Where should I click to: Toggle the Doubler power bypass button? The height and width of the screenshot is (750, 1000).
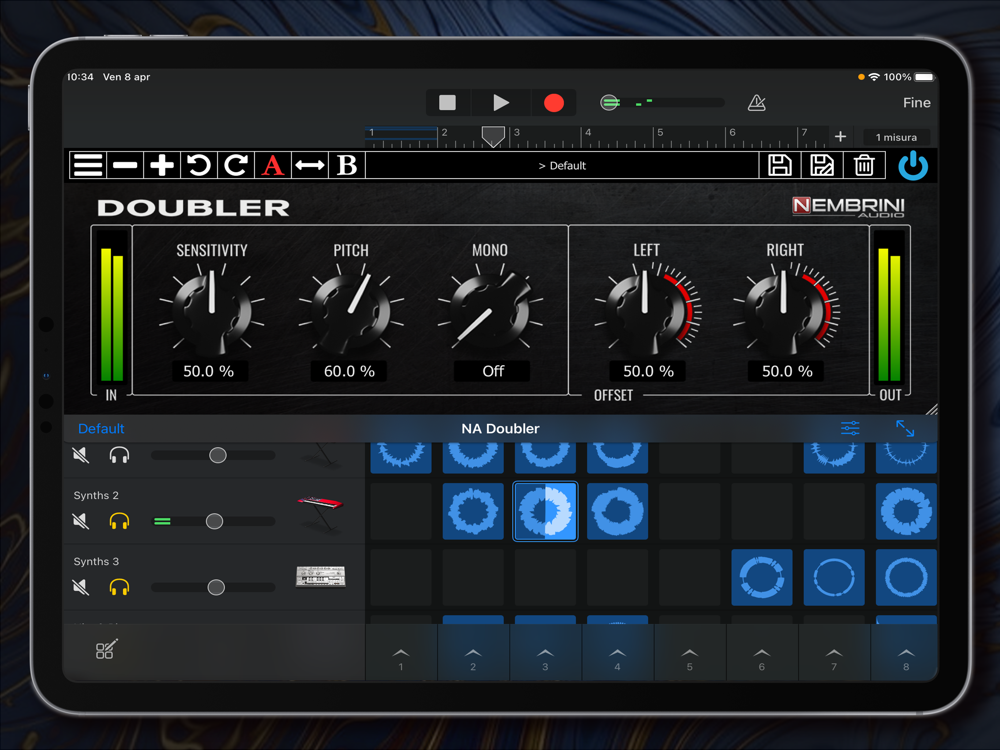point(913,165)
